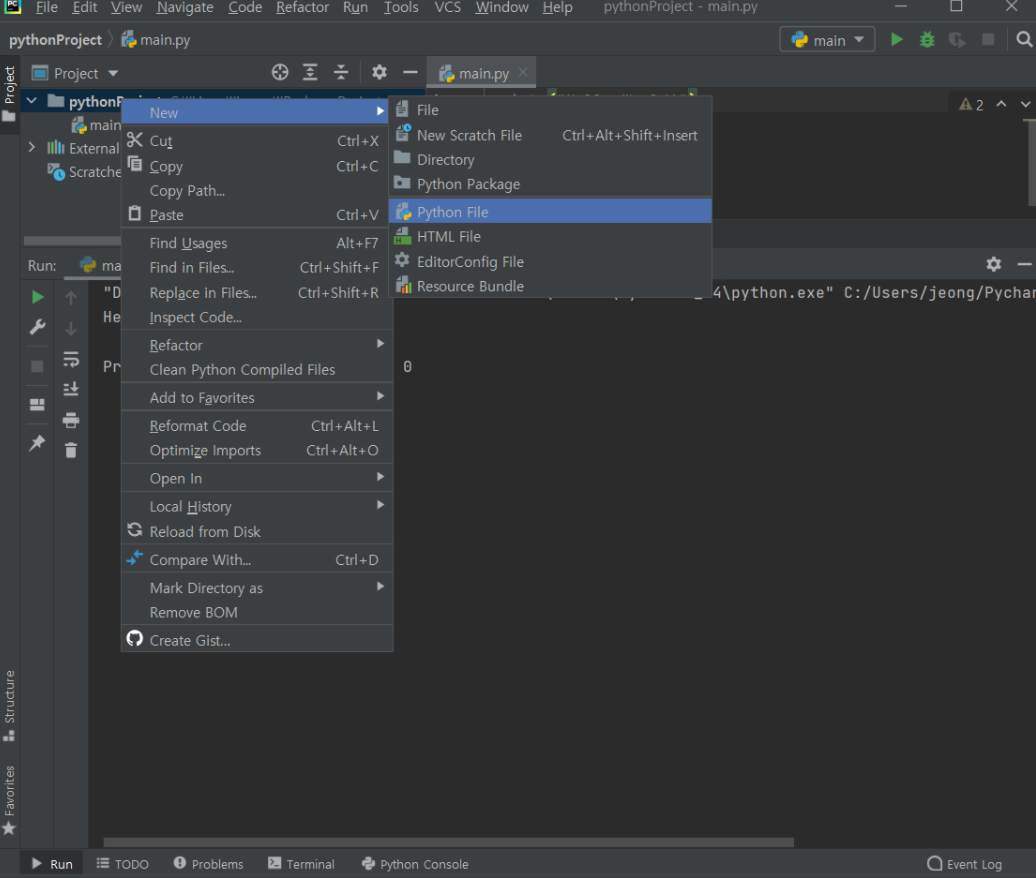
Task: Expand External Libraries tree node
Action: [31, 147]
